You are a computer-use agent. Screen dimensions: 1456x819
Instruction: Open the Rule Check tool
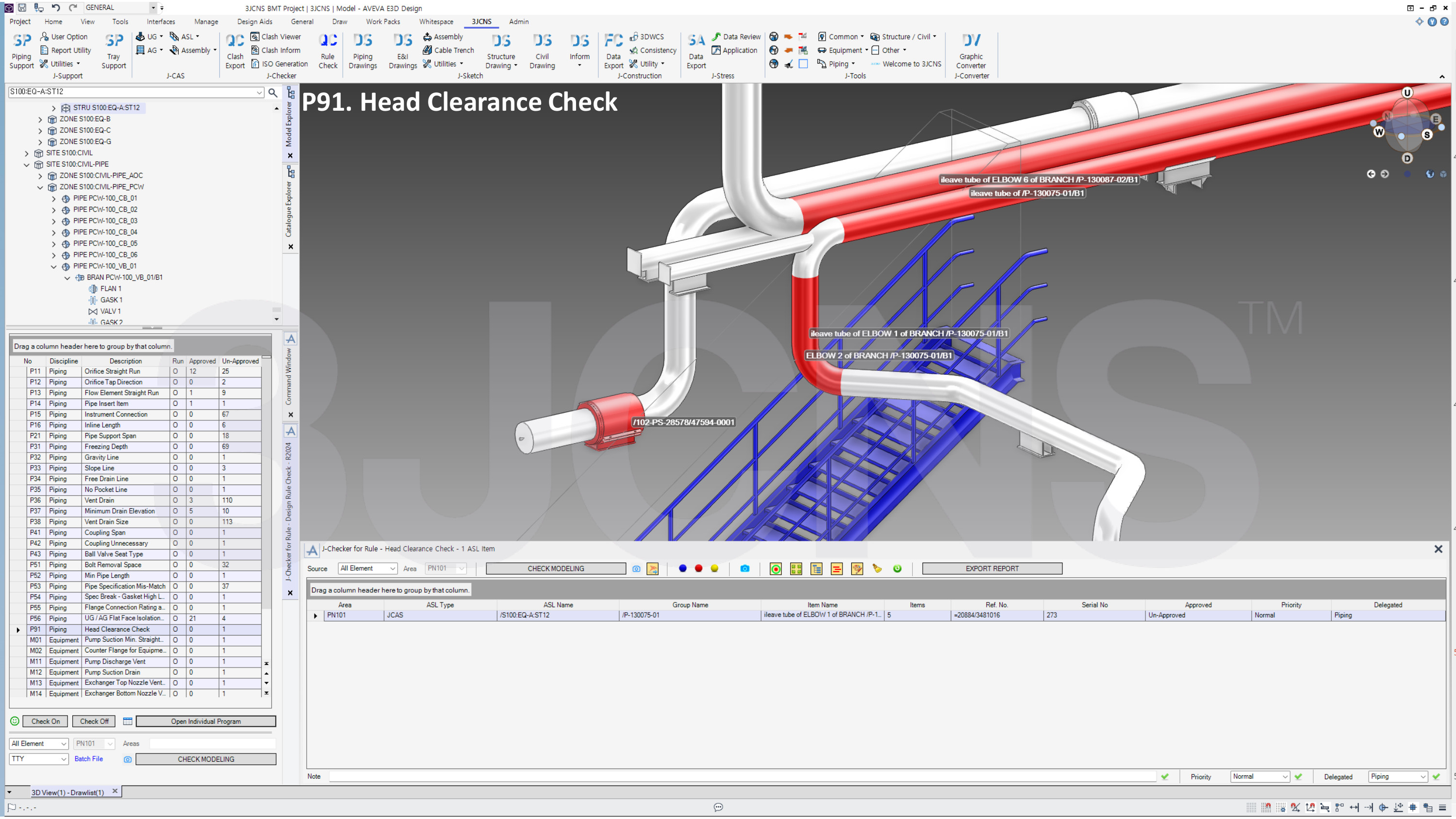point(328,51)
